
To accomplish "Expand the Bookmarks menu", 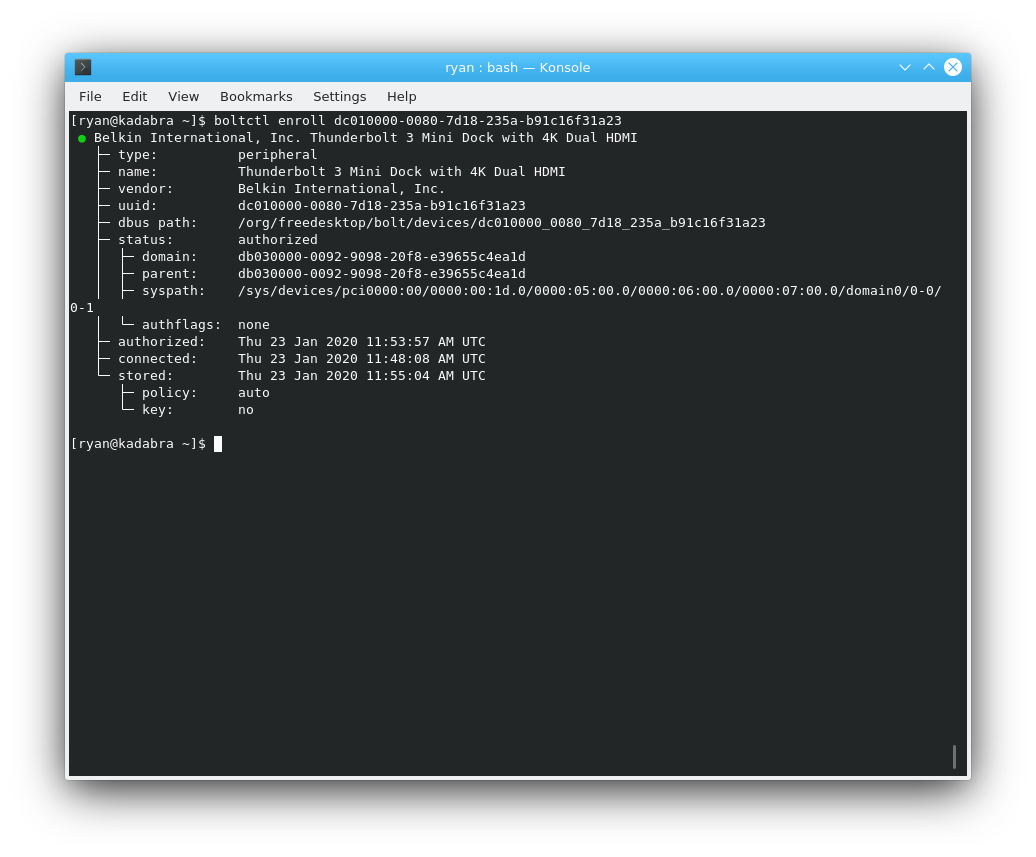I will 256,96.
